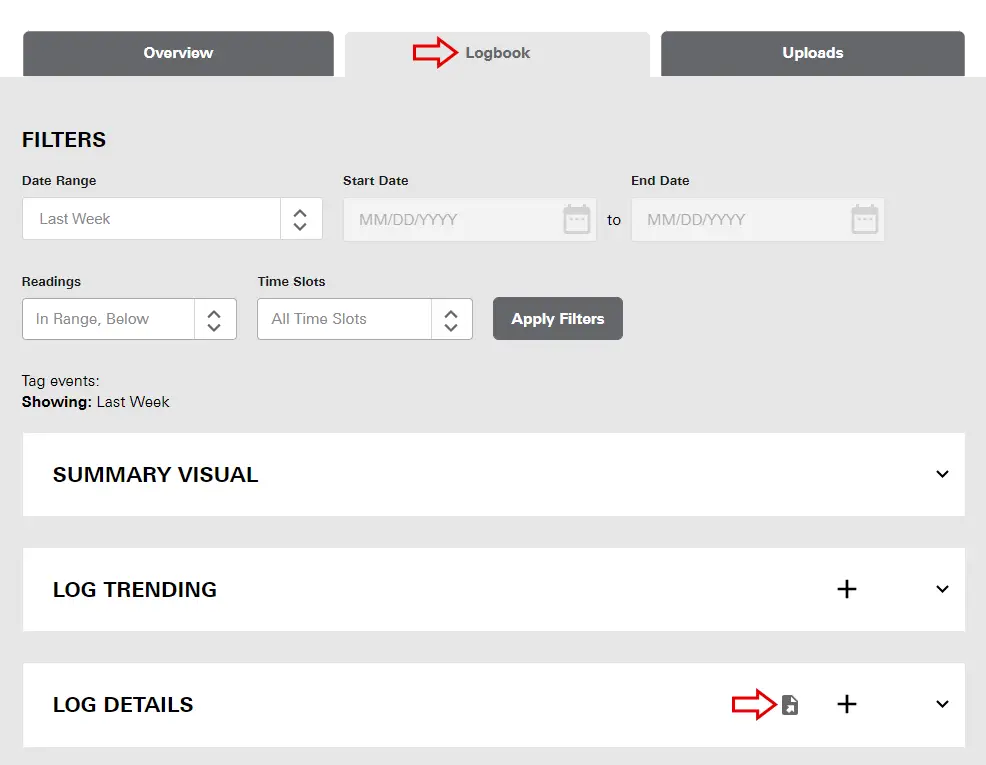Expand the Summary Visual section chevron
Viewport: 986px width, 765px height.
click(x=942, y=474)
